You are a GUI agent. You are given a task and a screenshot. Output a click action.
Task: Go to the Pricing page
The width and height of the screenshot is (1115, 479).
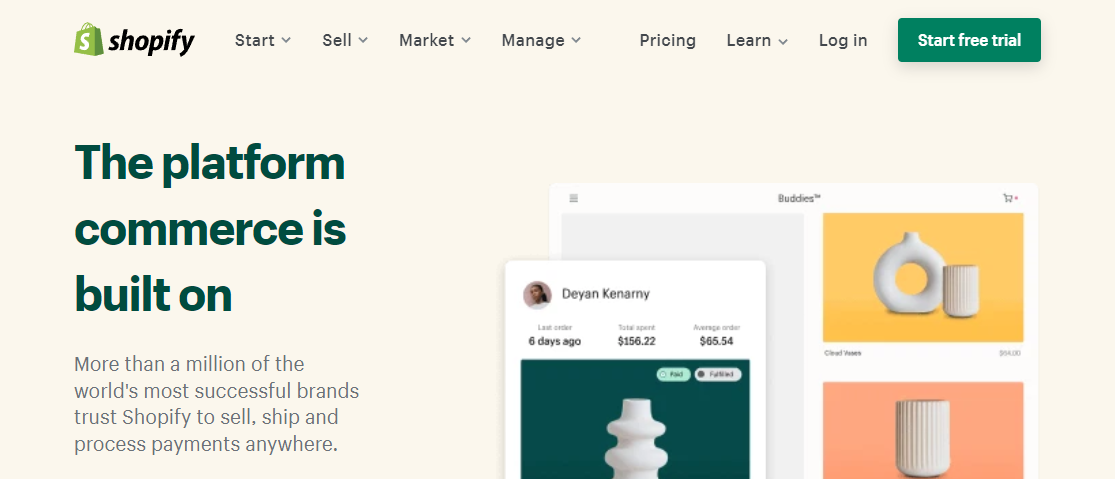click(668, 40)
